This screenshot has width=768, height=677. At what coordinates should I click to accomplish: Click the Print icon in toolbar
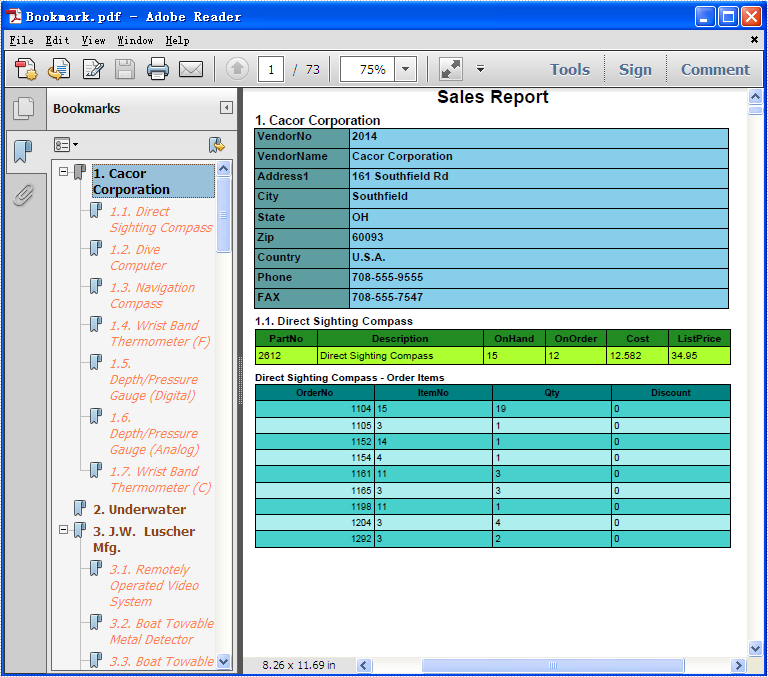pyautogui.click(x=158, y=69)
